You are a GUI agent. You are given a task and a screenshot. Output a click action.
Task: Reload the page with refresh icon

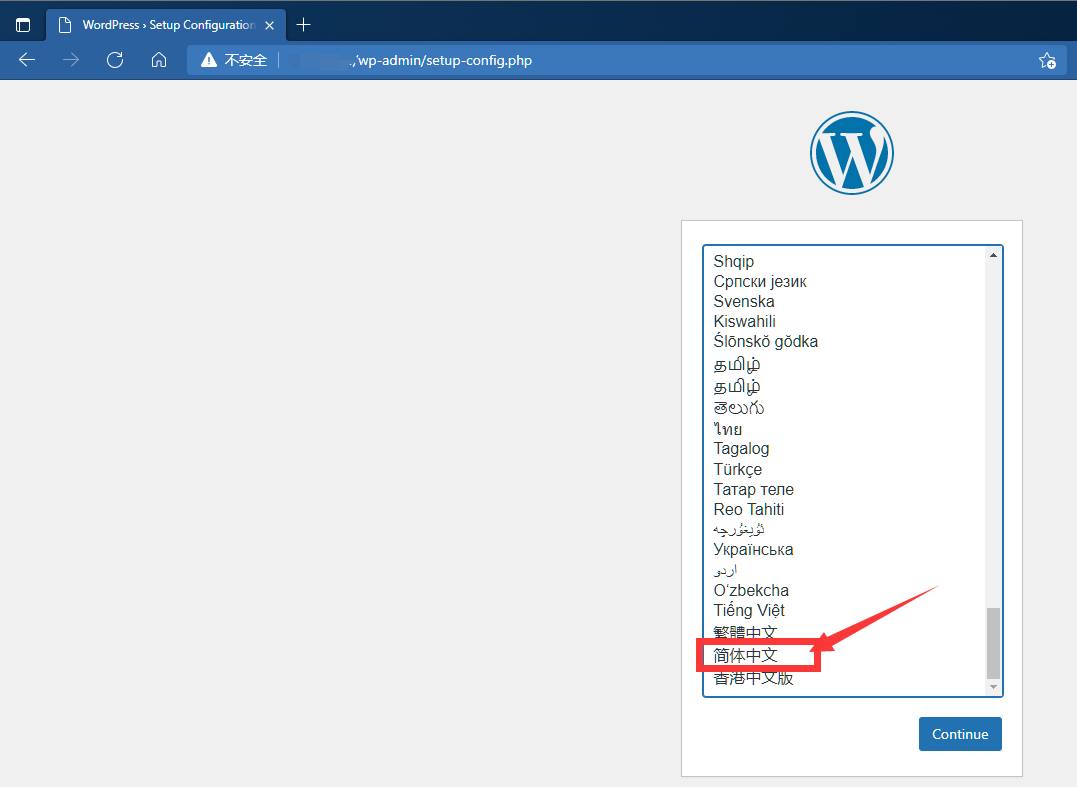pos(115,60)
